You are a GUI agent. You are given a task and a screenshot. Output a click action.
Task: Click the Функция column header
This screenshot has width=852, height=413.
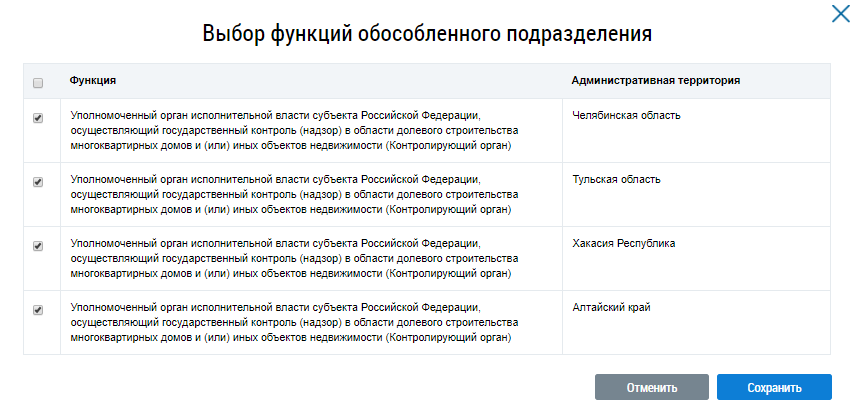(x=93, y=80)
